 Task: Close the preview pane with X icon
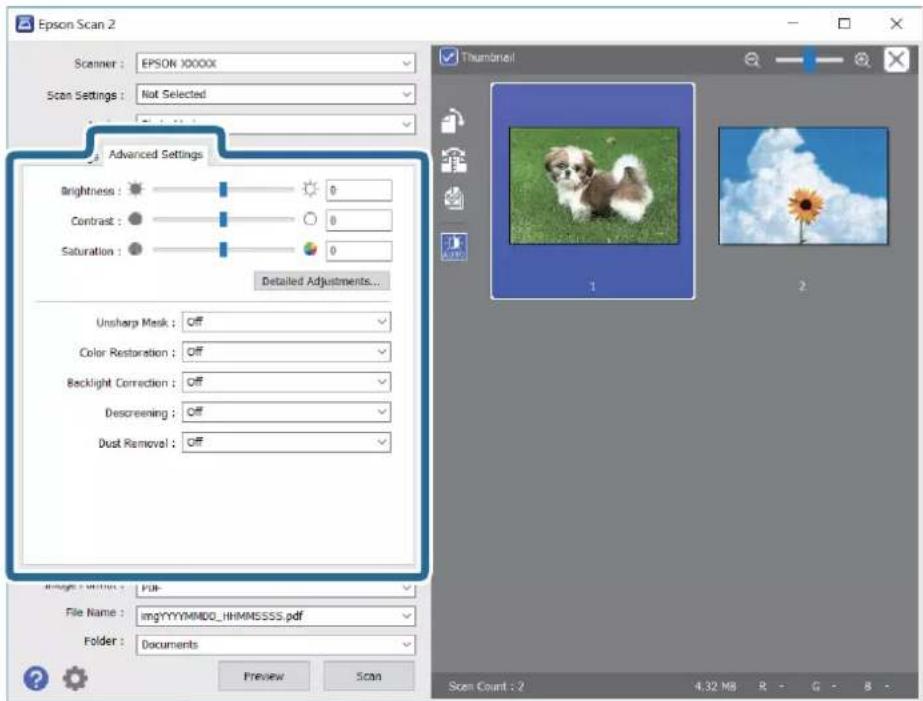896,59
